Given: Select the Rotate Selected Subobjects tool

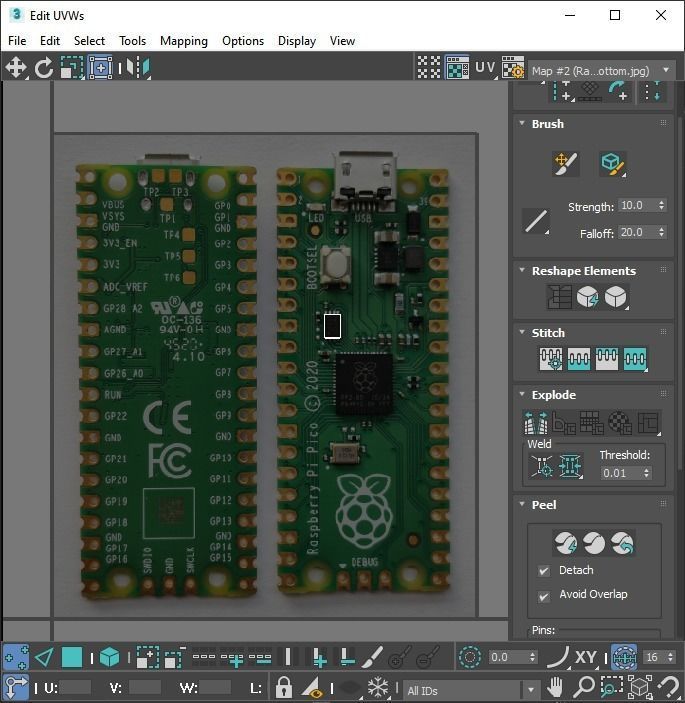Looking at the screenshot, I should (43, 68).
